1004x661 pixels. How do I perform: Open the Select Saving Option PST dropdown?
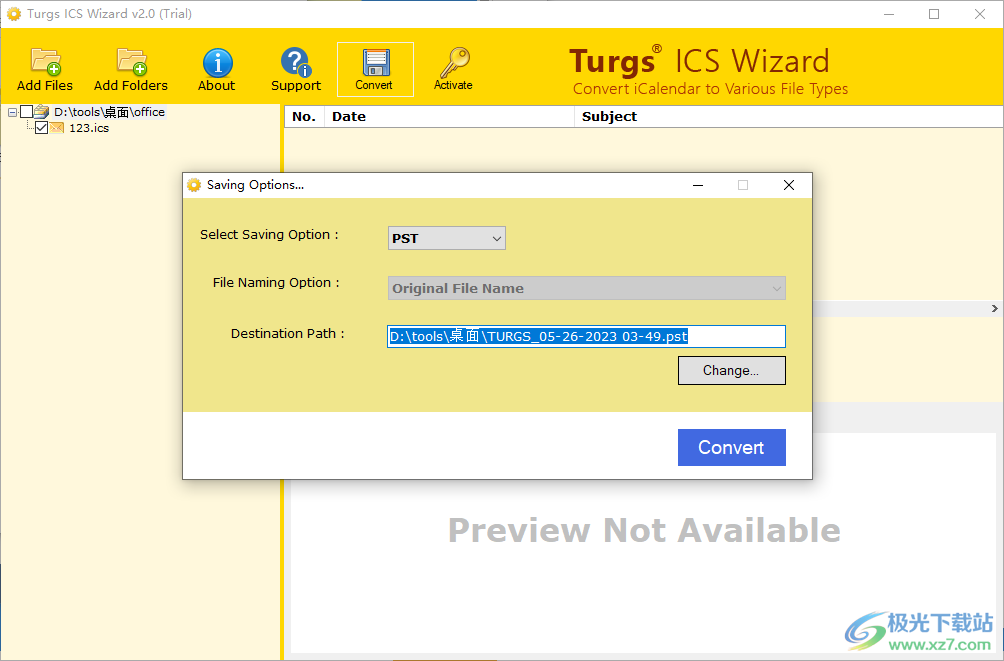[446, 238]
